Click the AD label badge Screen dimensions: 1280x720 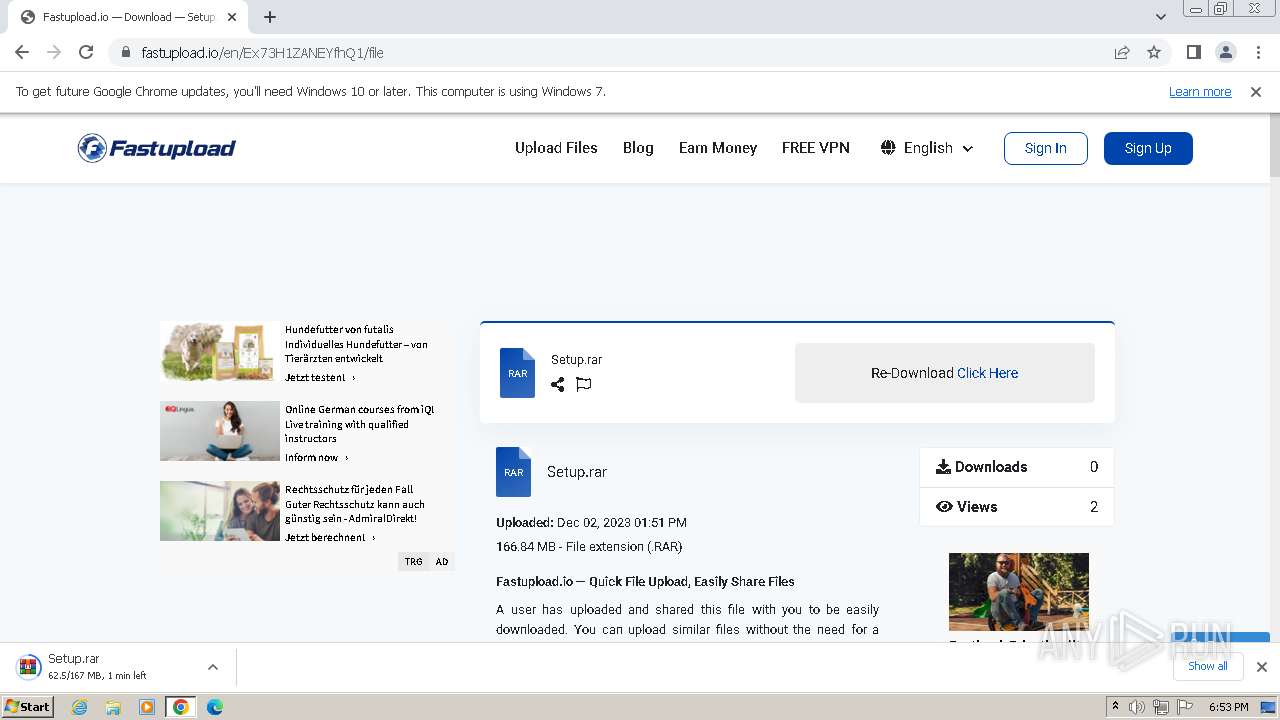tap(442, 562)
